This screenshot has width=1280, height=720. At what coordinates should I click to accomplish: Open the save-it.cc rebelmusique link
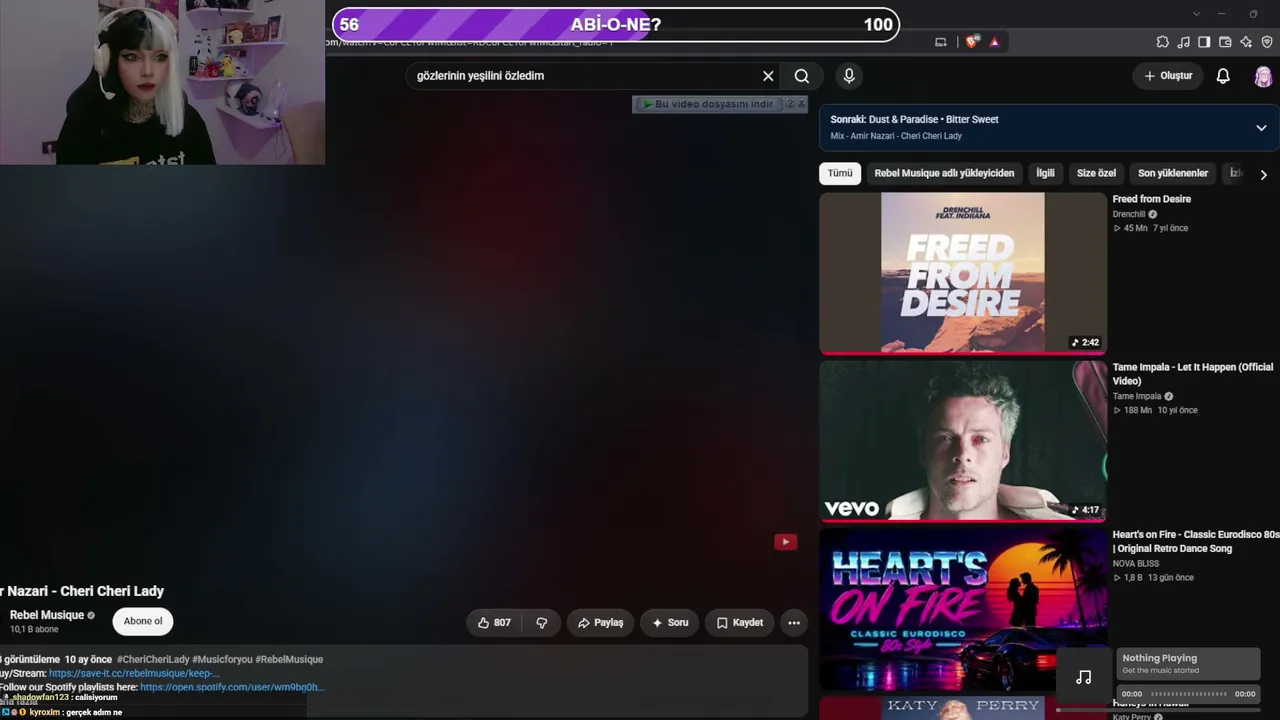coord(134,673)
